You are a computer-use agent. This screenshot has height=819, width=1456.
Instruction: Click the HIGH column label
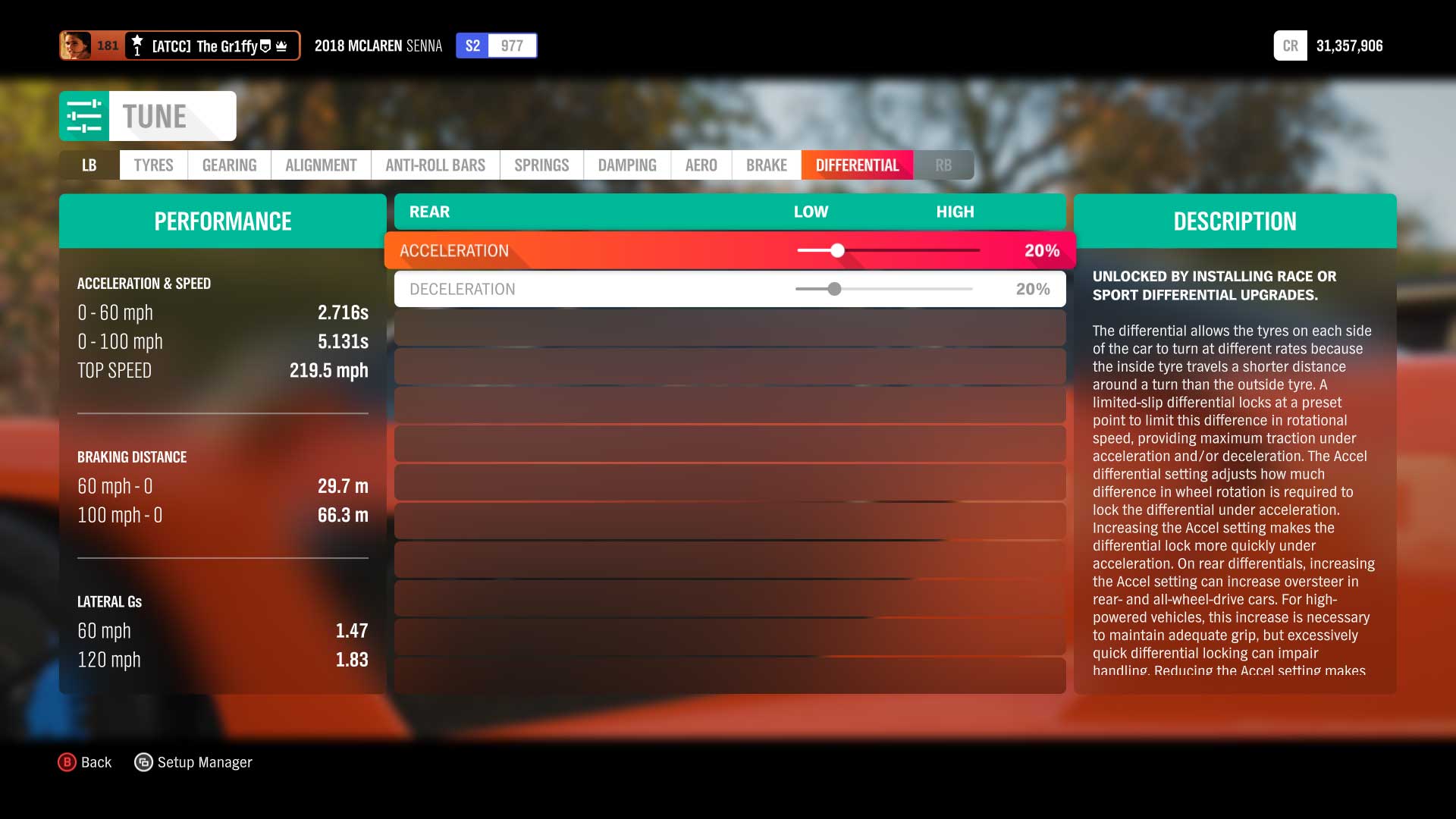pyautogui.click(x=955, y=212)
